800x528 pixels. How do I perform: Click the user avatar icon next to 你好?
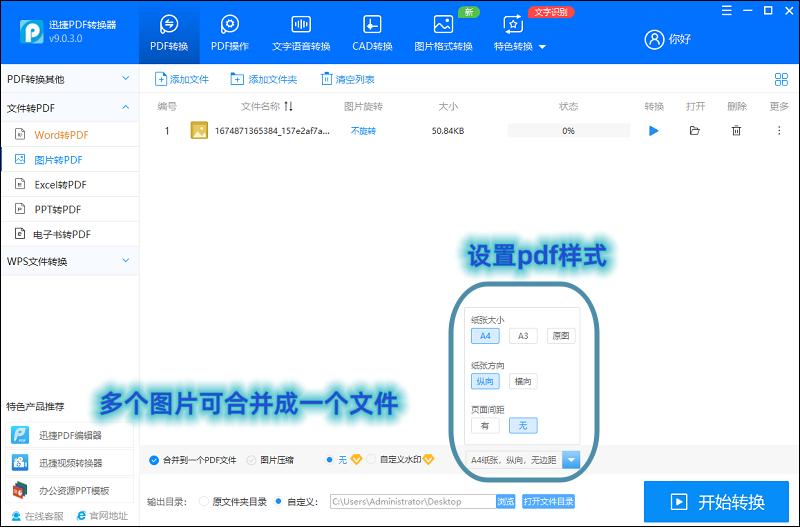[654, 39]
